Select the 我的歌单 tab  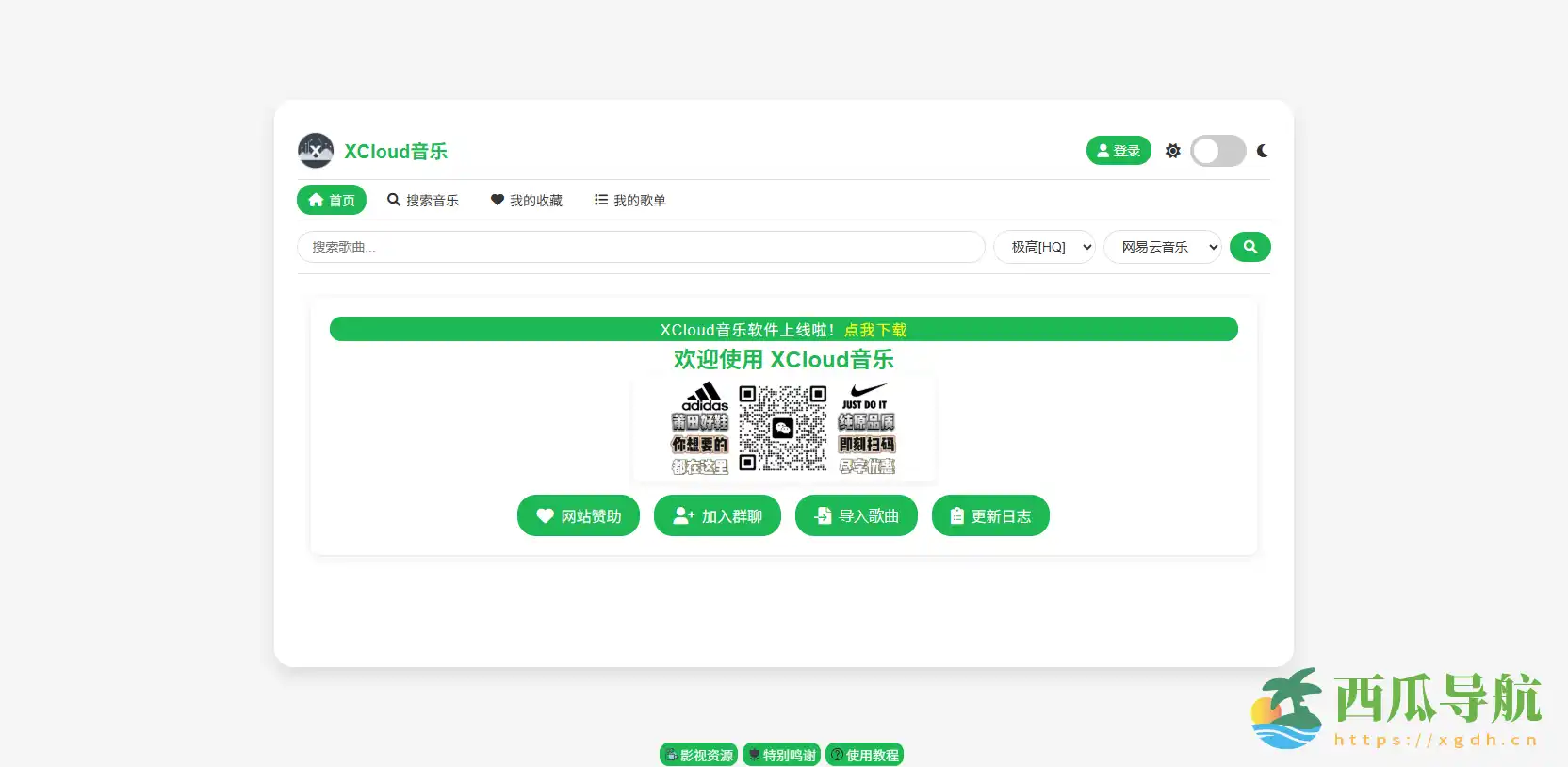tap(630, 200)
